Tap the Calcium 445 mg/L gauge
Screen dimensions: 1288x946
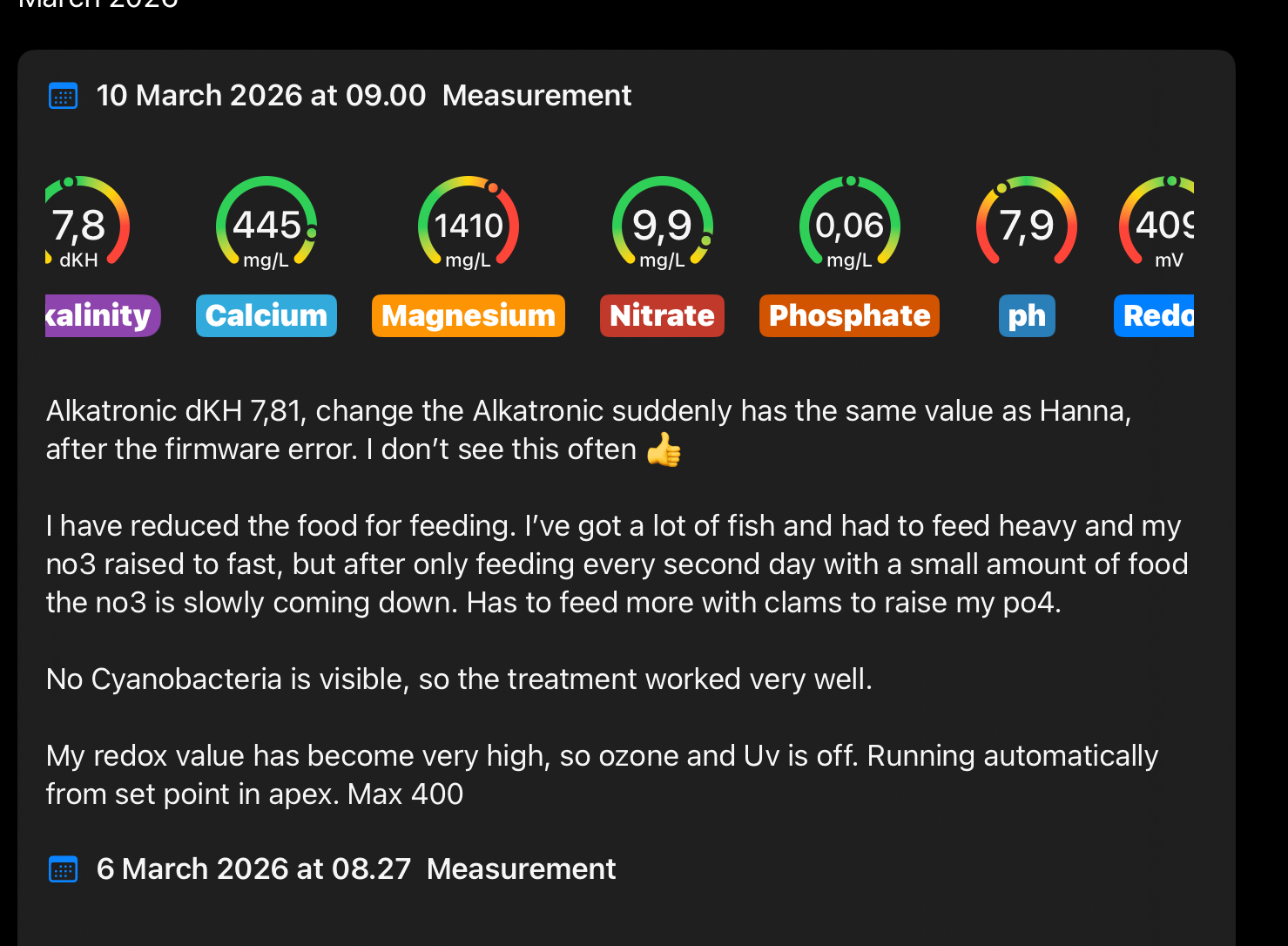click(x=266, y=225)
